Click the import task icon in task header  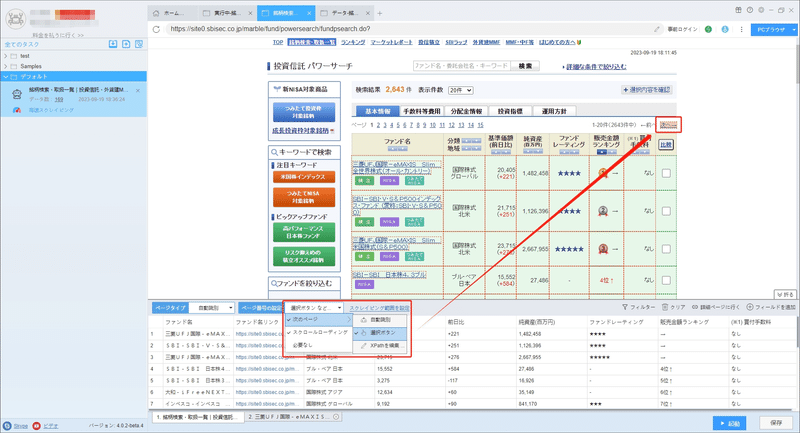point(113,44)
